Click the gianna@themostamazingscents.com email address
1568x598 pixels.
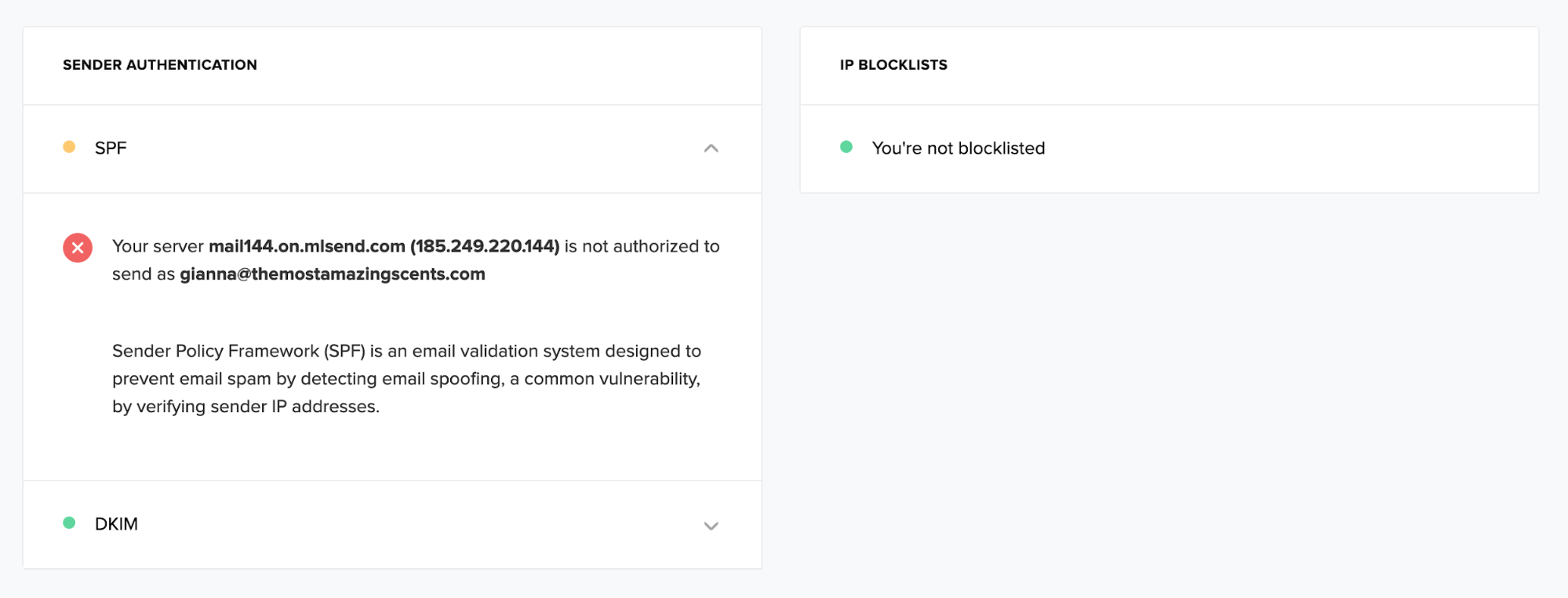[333, 274]
